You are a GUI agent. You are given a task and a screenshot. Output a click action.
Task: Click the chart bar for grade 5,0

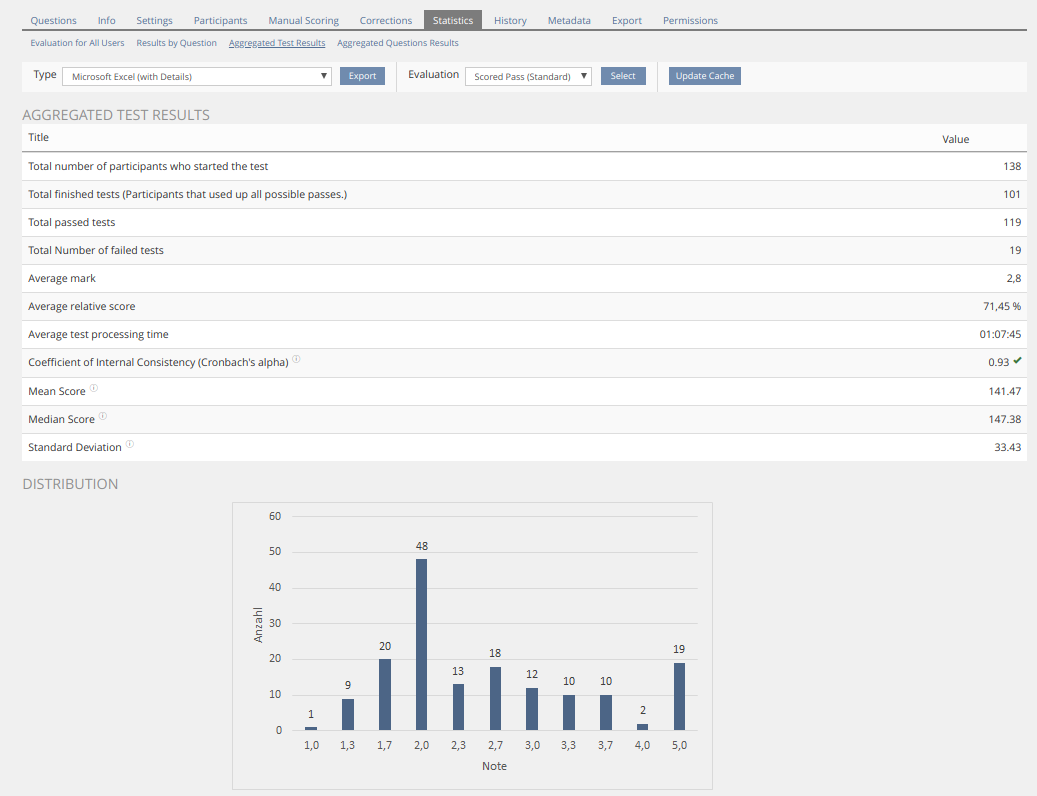click(679, 696)
